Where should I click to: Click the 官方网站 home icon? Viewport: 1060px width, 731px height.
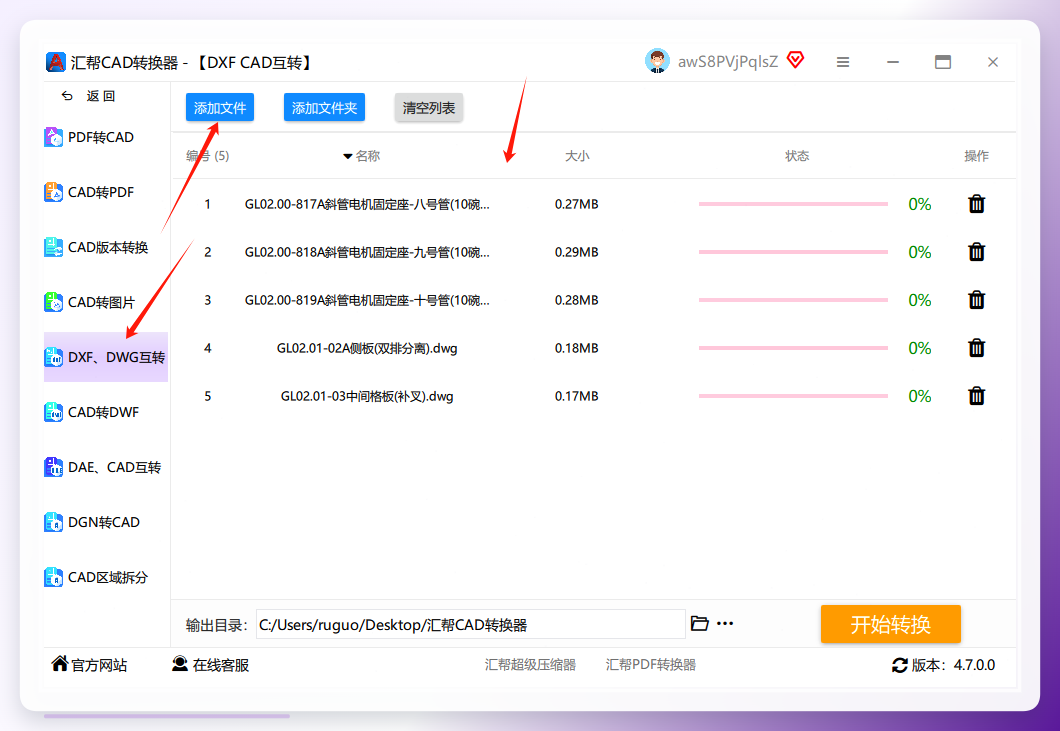(x=59, y=664)
